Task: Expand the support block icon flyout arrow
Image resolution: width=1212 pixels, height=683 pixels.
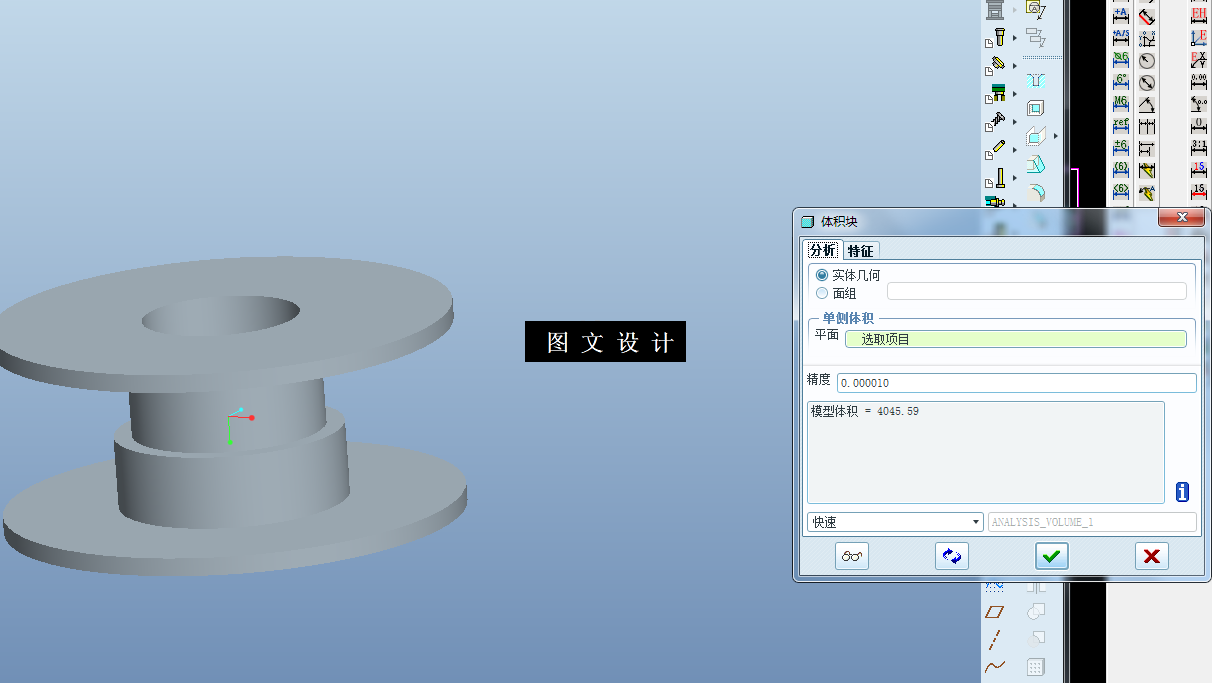Action: point(1014,94)
